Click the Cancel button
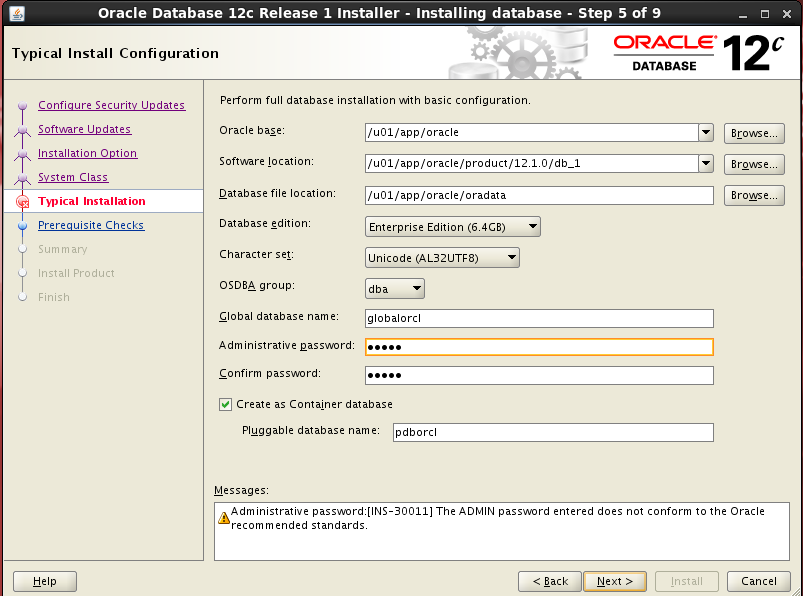803x596 pixels. point(758,581)
